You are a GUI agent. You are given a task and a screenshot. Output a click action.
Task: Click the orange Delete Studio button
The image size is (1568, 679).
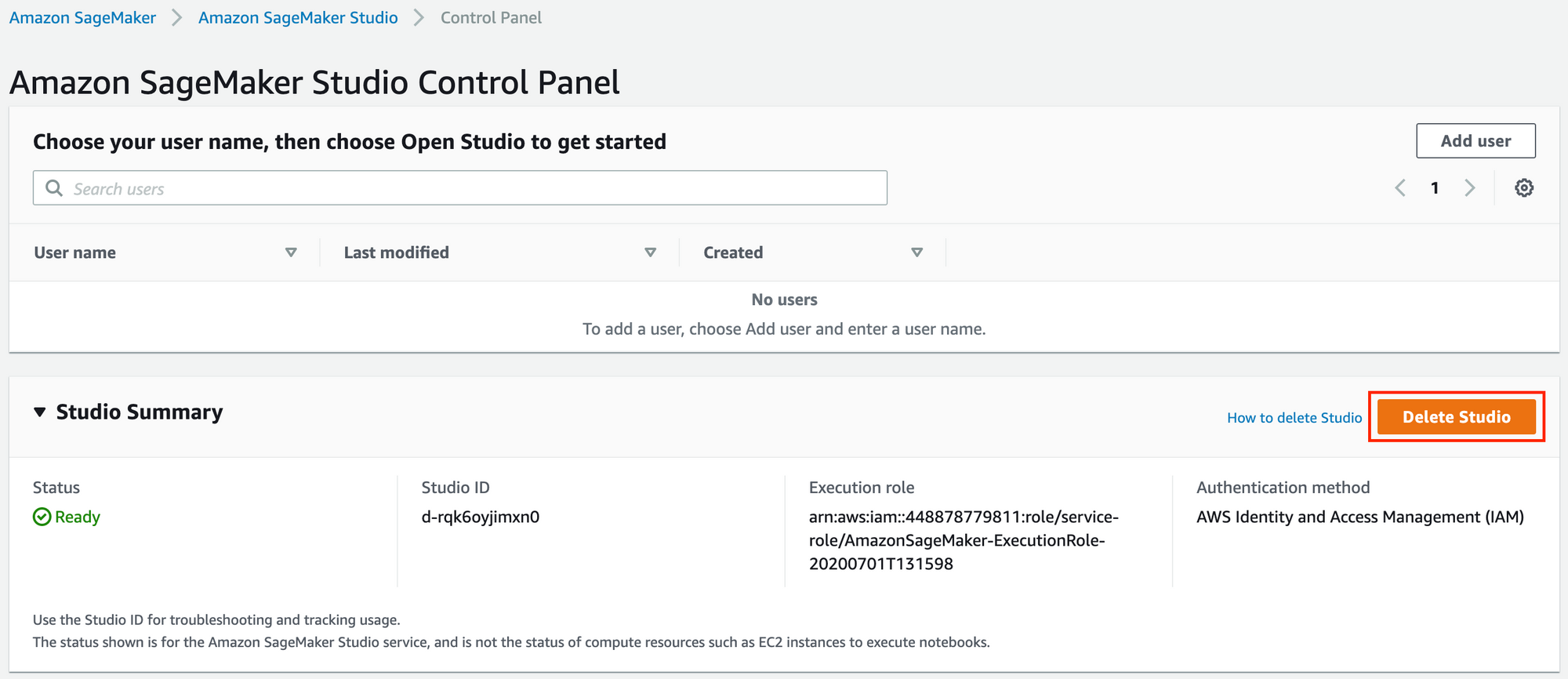(1456, 417)
